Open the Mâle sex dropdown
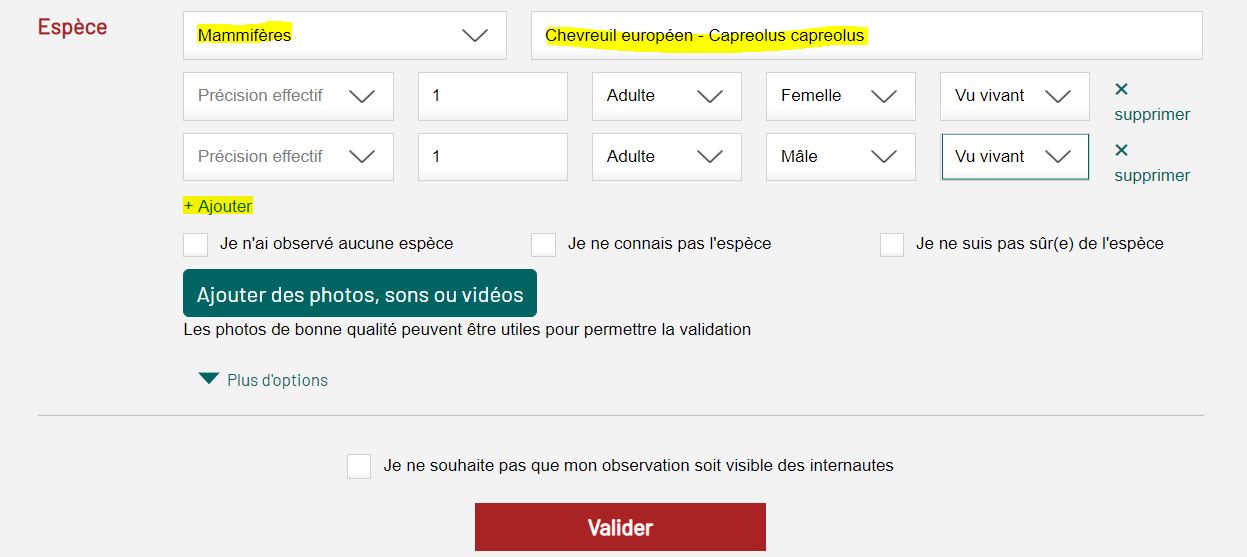Image resolution: width=1247 pixels, height=557 pixels. click(x=840, y=157)
